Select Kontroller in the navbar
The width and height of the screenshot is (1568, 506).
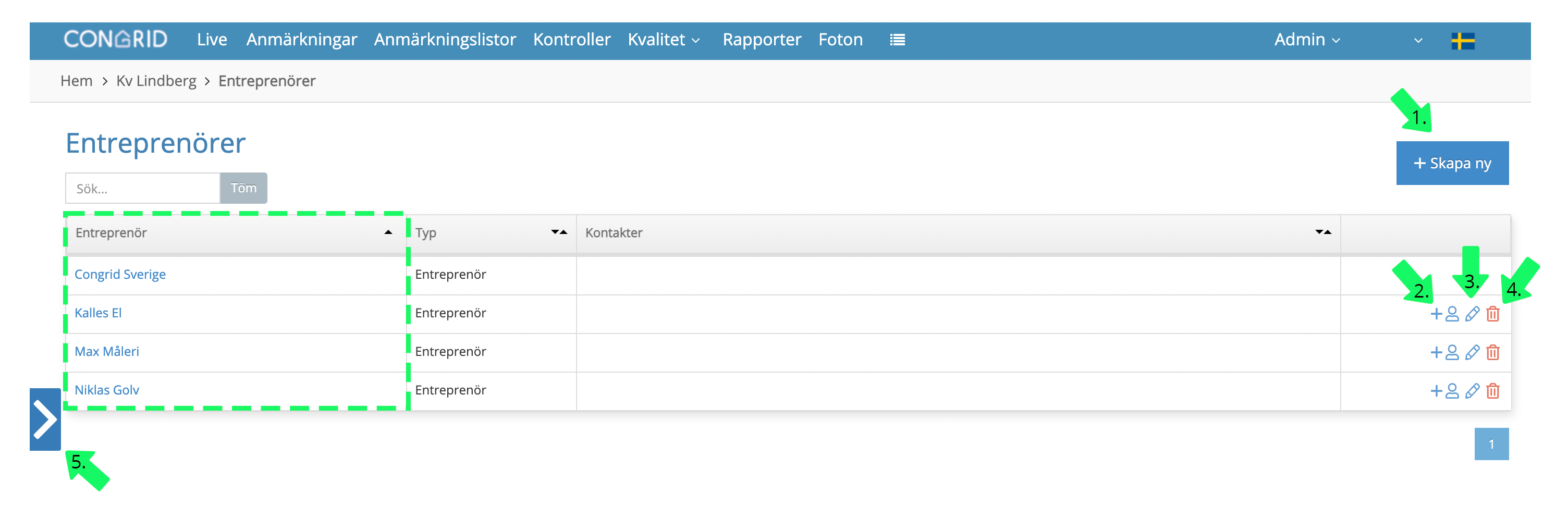(x=571, y=40)
